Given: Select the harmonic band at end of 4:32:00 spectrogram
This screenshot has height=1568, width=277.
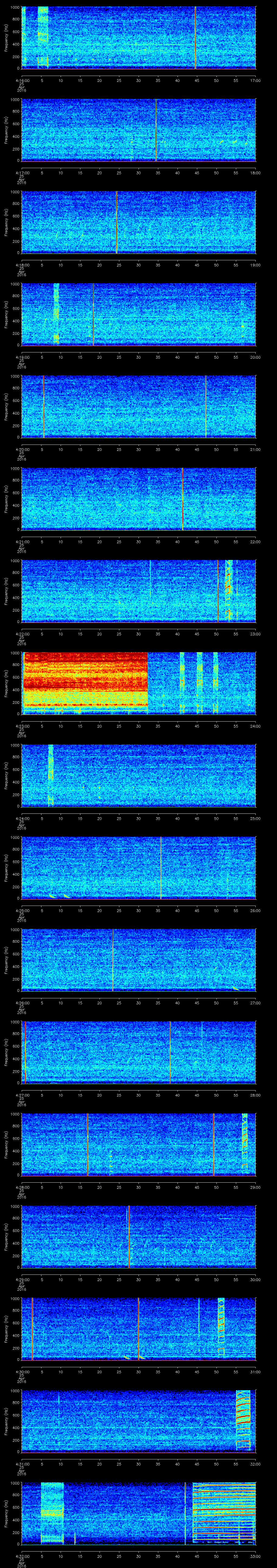Looking at the screenshot, I should click(x=224, y=1513).
